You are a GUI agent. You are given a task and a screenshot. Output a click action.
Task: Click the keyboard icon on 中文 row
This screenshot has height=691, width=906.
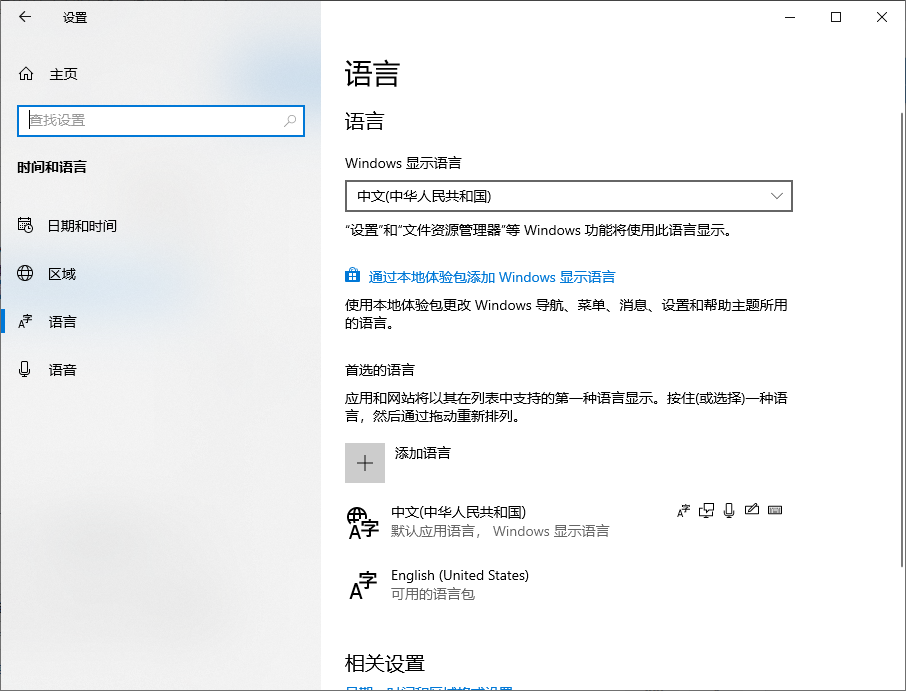(775, 511)
